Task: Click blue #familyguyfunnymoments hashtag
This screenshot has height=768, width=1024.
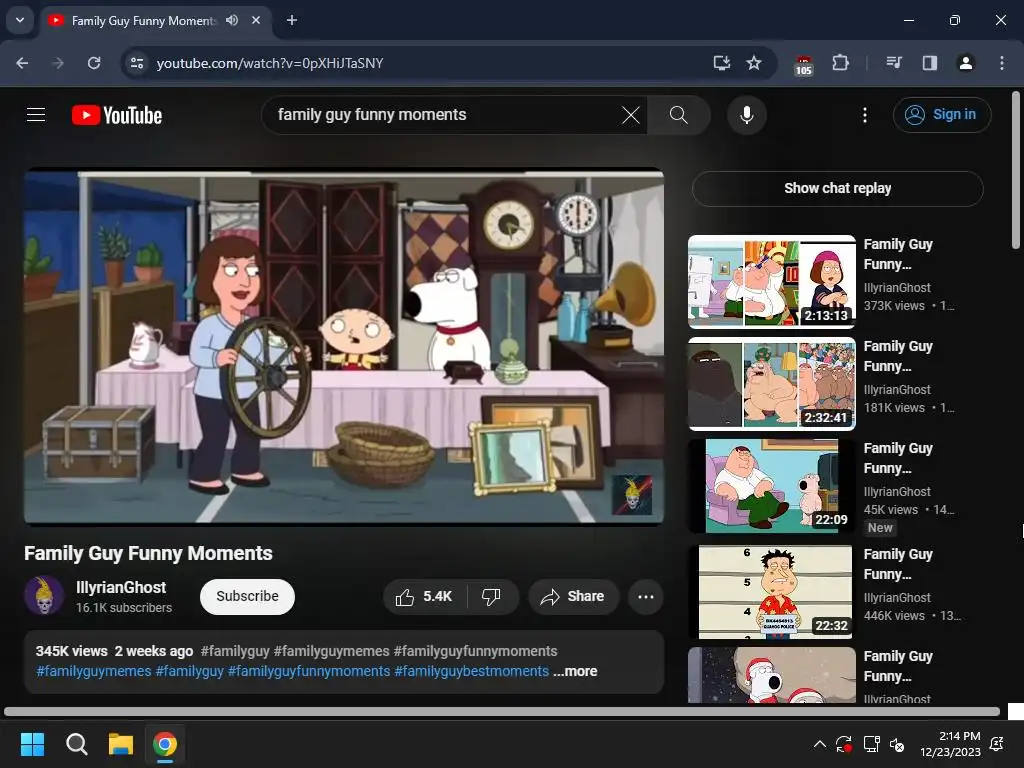Action: click(309, 671)
